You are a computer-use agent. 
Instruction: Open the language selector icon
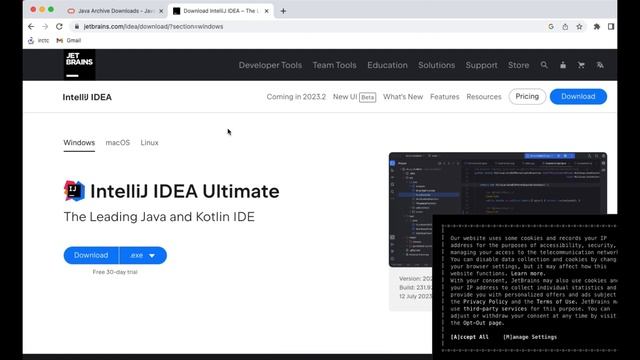pyautogui.click(x=600, y=65)
